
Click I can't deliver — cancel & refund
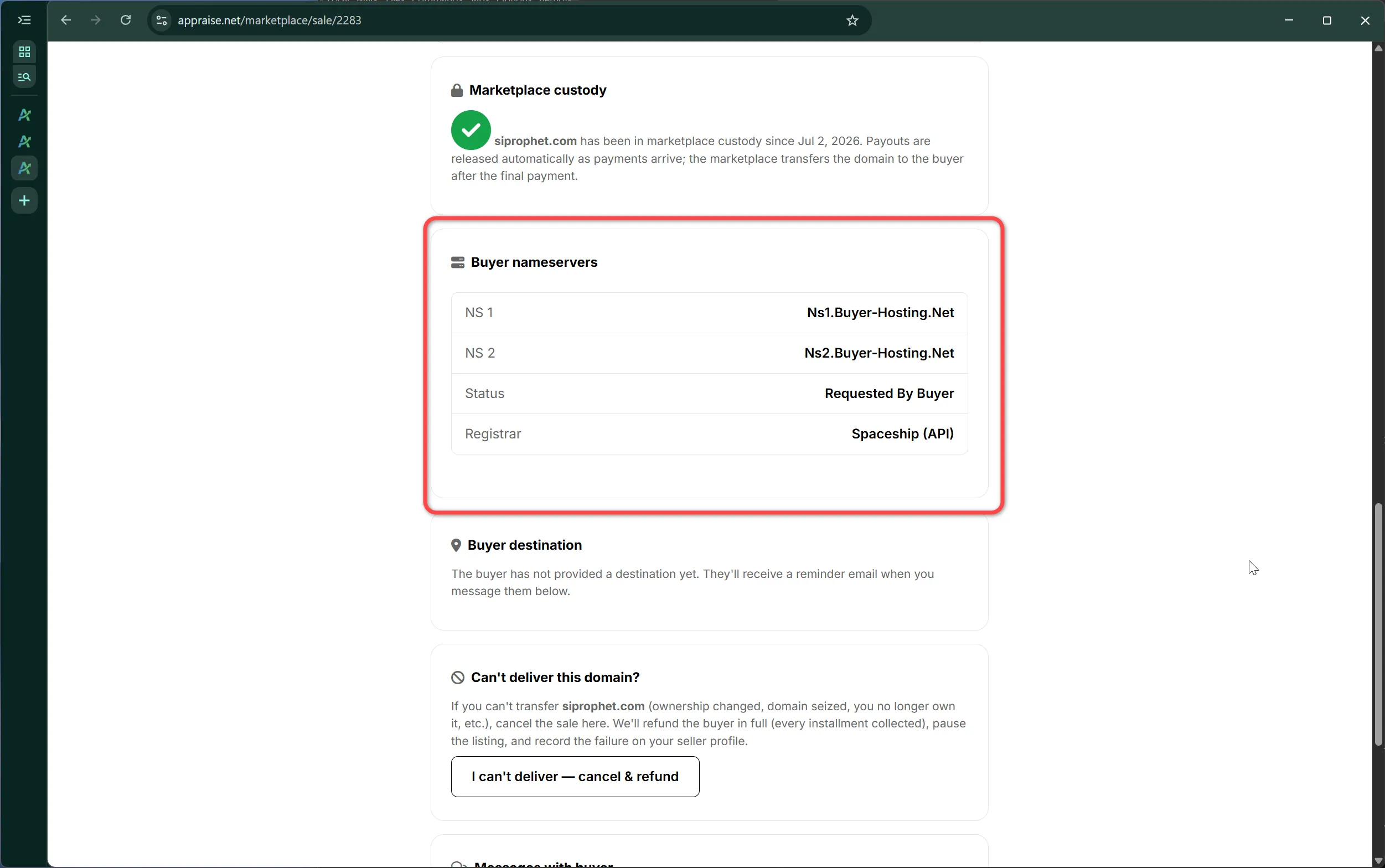coord(575,777)
